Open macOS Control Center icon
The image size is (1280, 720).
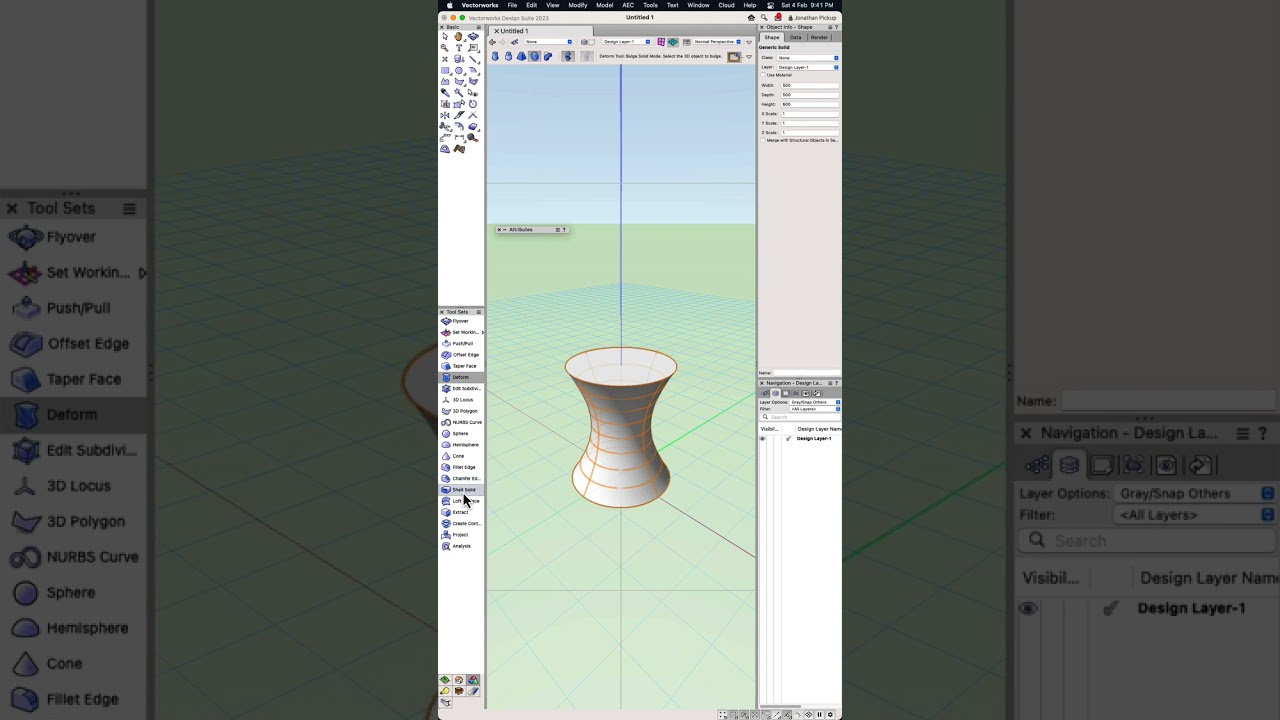[770, 5]
